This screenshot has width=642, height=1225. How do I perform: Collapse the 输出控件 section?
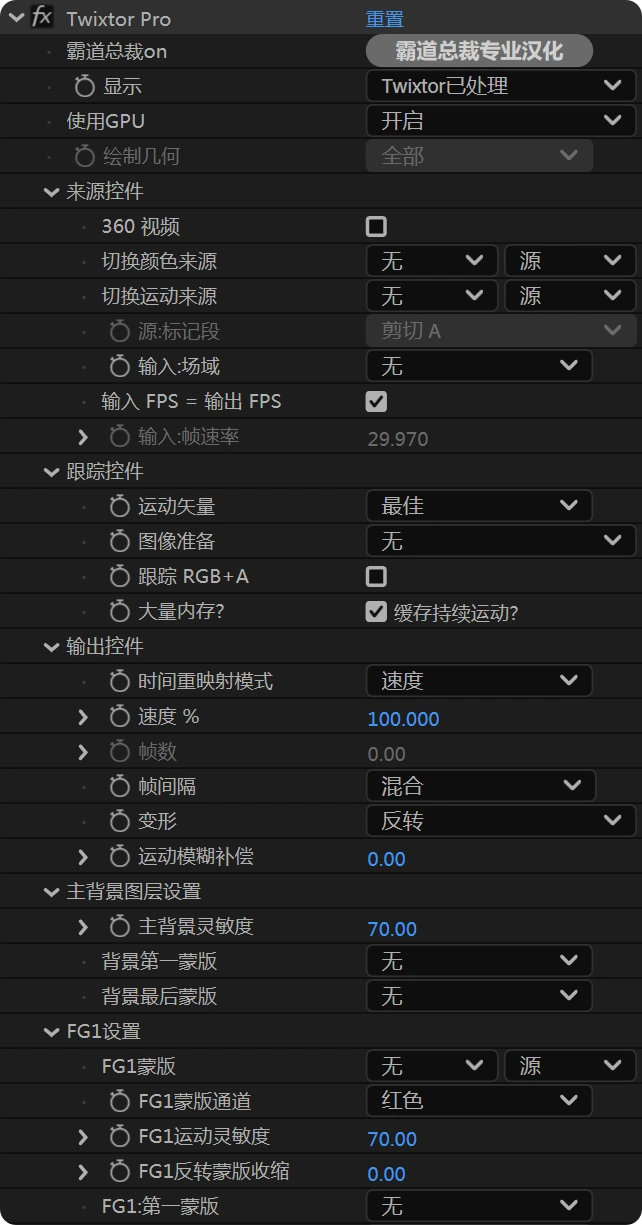pos(51,647)
